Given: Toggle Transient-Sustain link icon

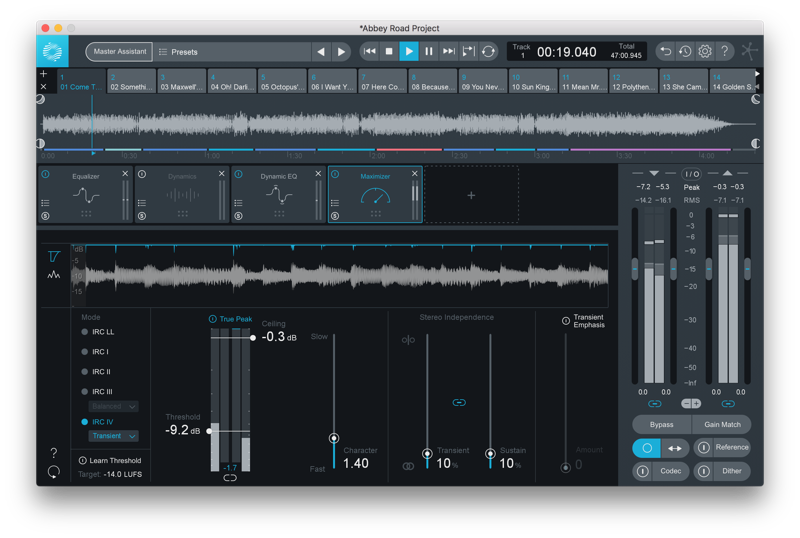Looking at the screenshot, I should tap(459, 403).
